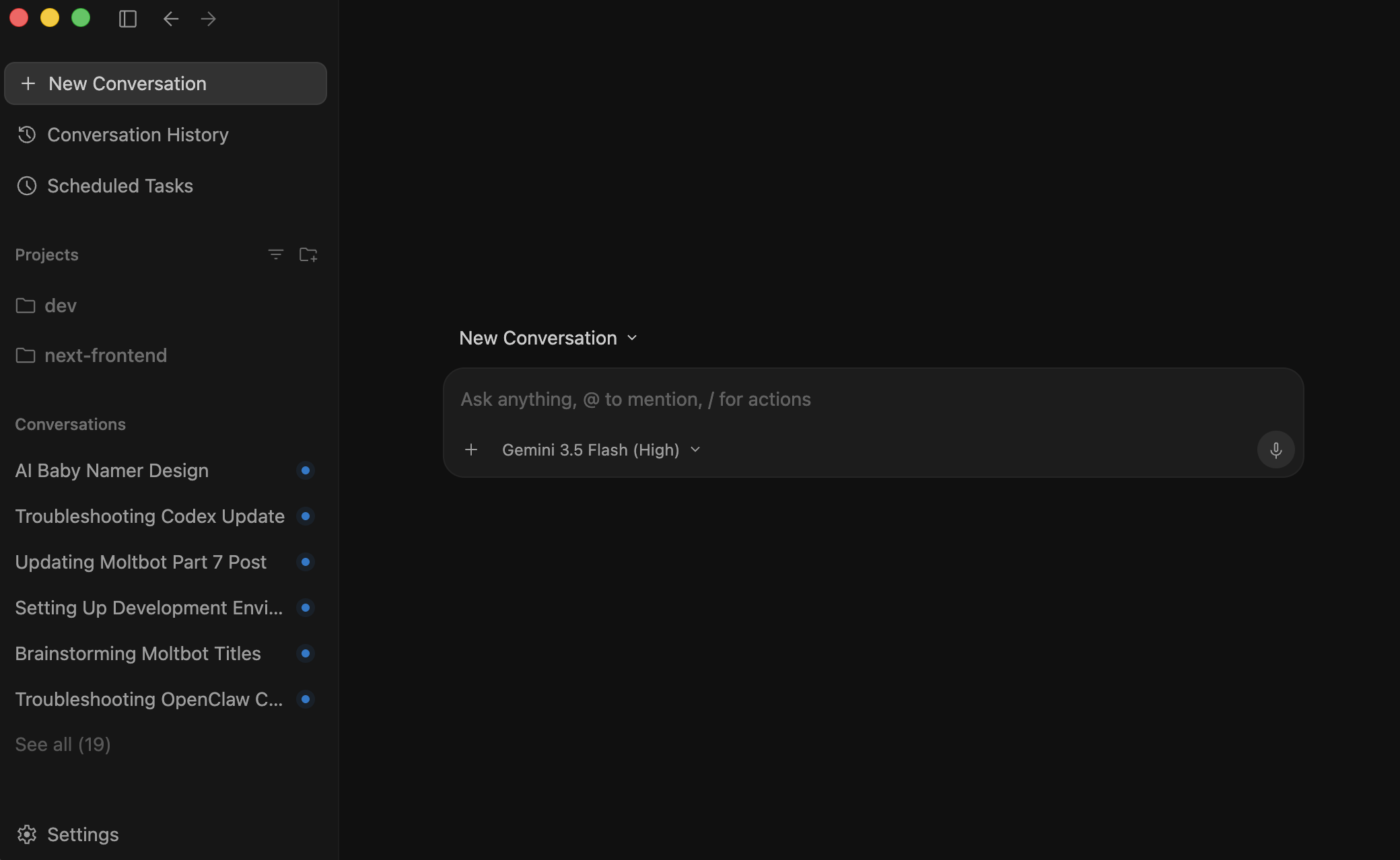1400x860 pixels.
Task: Open the Gemini 3.5 Flash (High) model selector
Action: [x=601, y=450]
